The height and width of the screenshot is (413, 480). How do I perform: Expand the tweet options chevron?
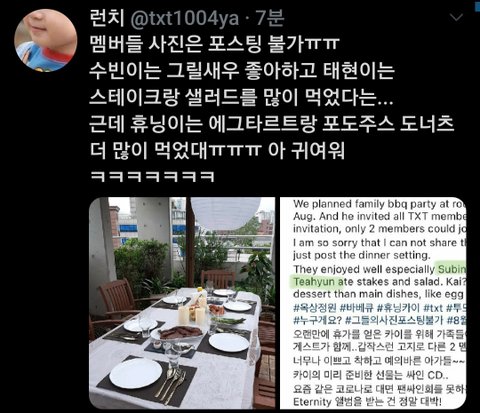(456, 17)
